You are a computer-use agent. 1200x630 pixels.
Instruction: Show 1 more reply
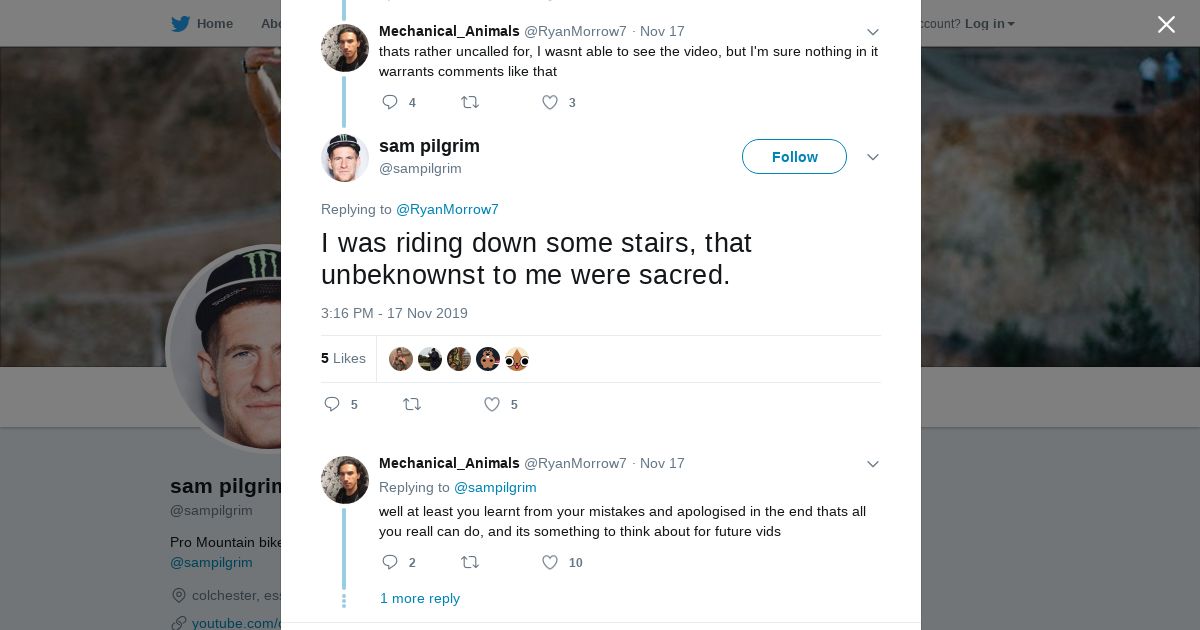point(420,598)
